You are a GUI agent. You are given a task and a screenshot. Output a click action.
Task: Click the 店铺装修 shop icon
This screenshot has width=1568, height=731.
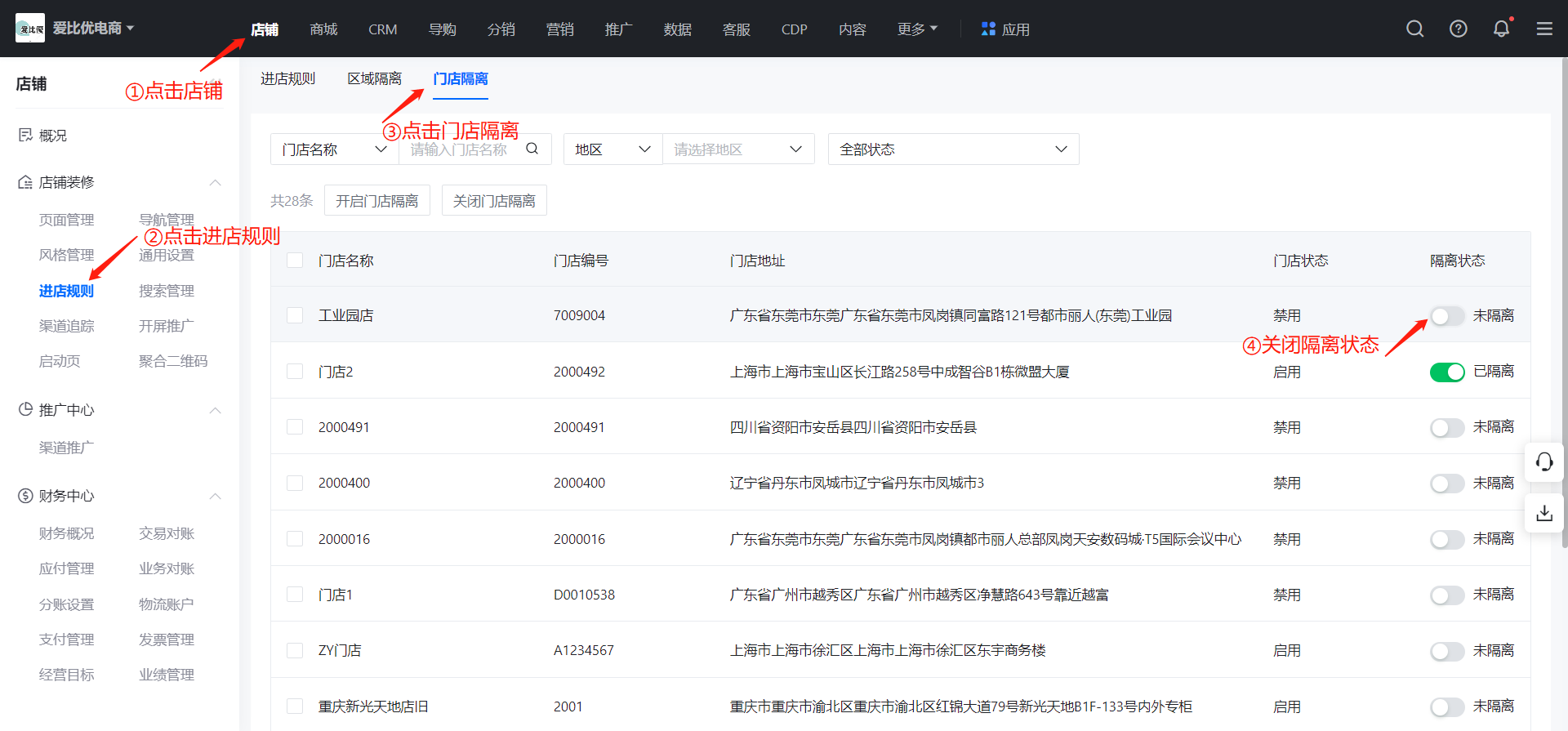tap(25, 182)
